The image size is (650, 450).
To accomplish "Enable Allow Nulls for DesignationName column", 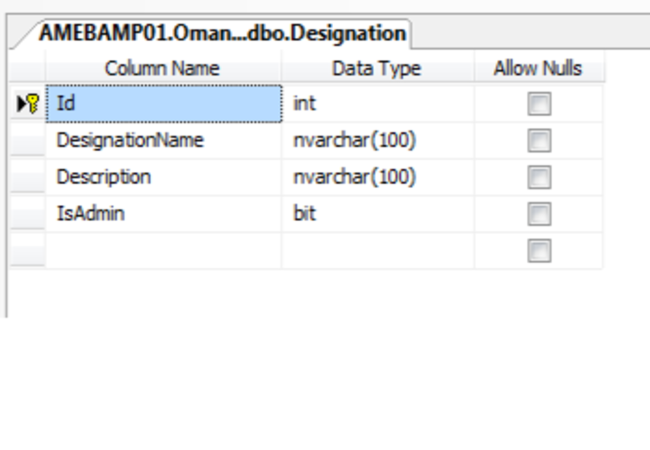I will [x=539, y=141].
